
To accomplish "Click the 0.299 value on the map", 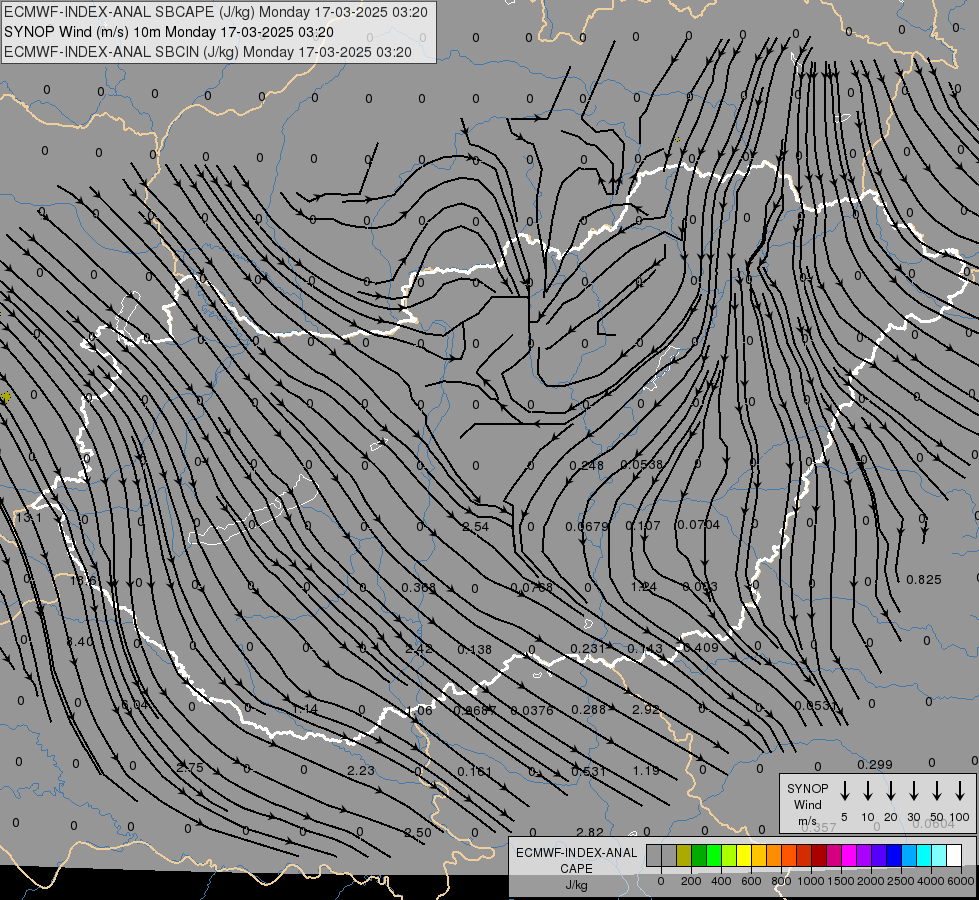I will pos(875,764).
